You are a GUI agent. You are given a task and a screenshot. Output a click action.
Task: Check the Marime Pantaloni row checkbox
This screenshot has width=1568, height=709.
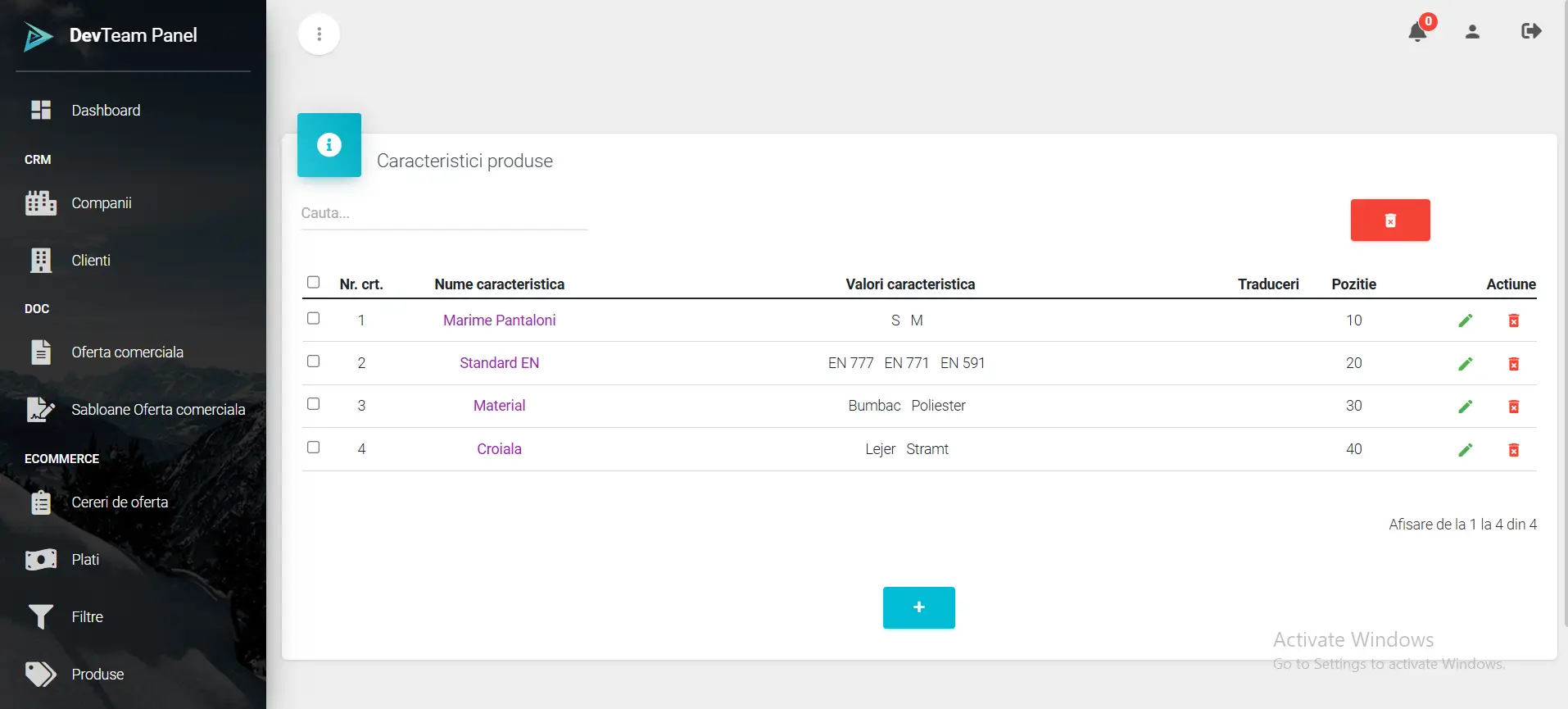313,318
